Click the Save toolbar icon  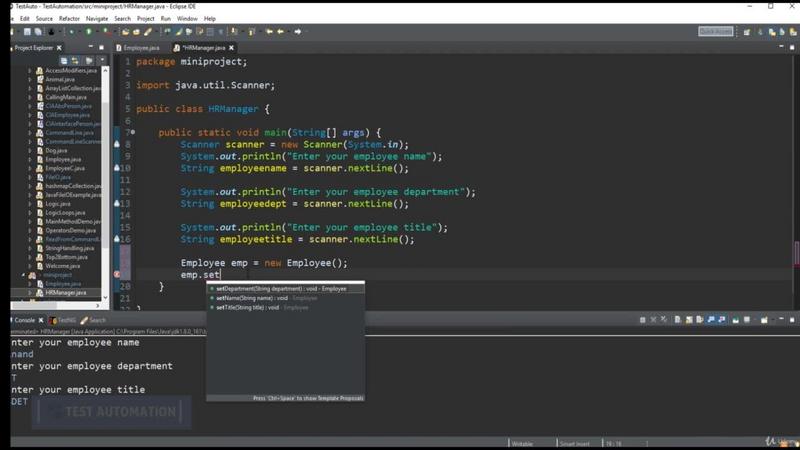coord(27,32)
